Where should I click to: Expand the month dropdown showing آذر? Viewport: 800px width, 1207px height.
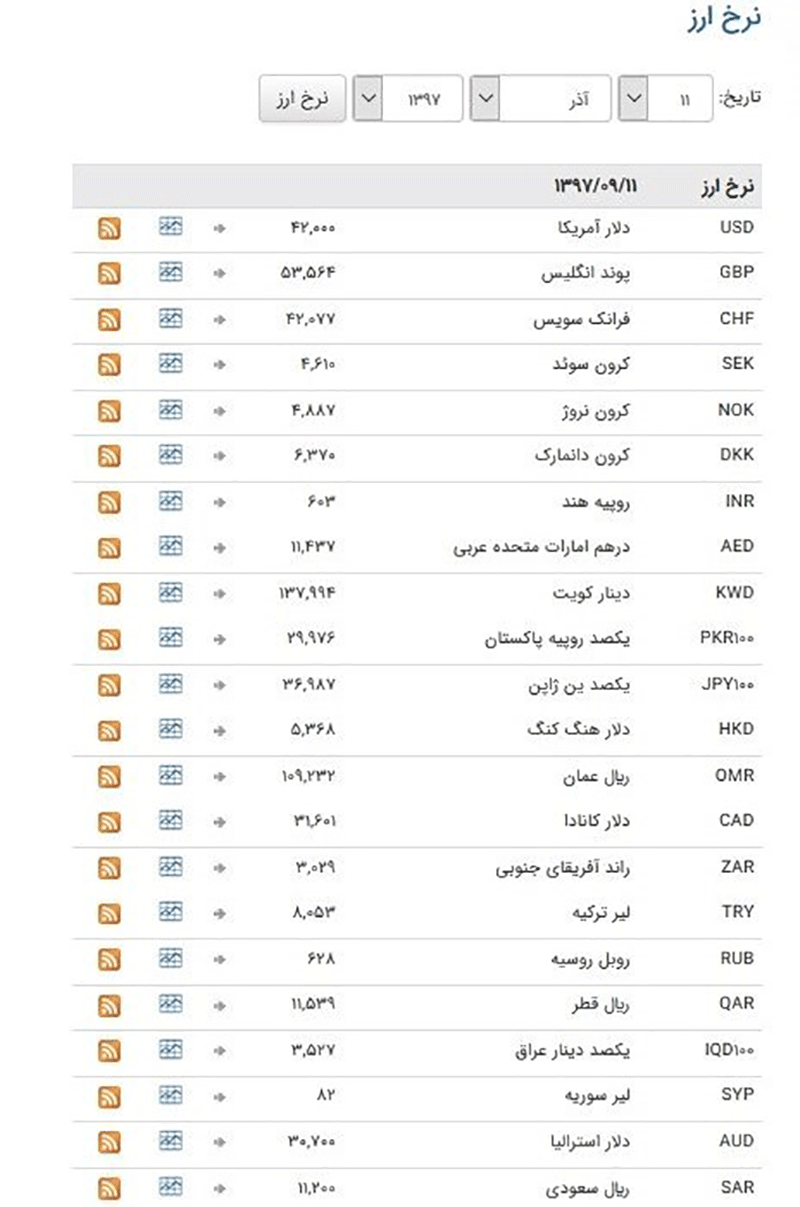point(541,99)
